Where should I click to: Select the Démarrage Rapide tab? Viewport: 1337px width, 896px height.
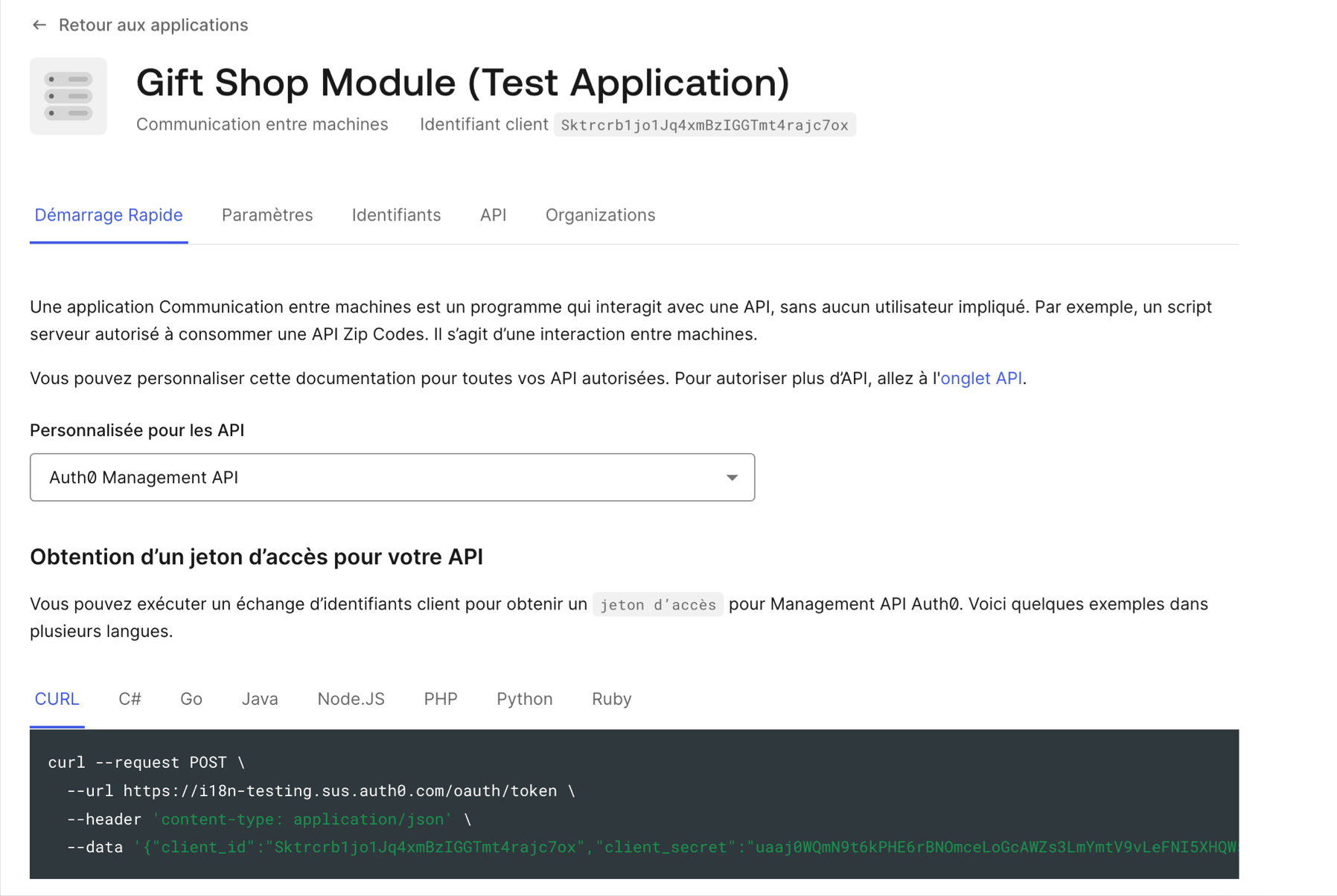pos(109,215)
